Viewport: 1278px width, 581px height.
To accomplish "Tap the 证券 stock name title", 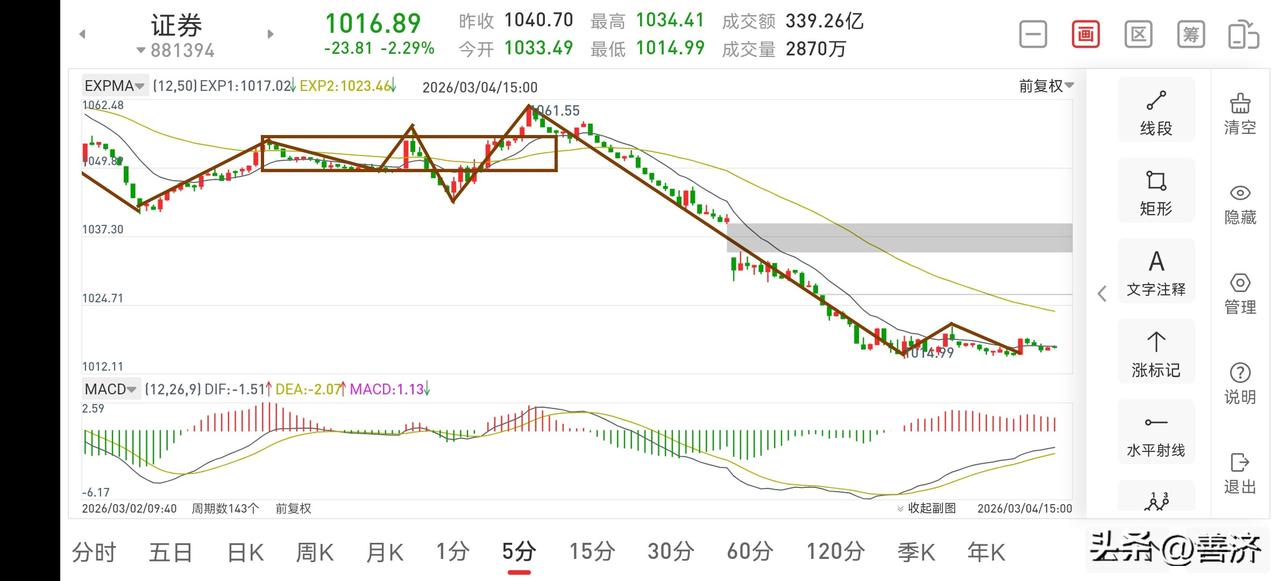I will tap(176, 24).
